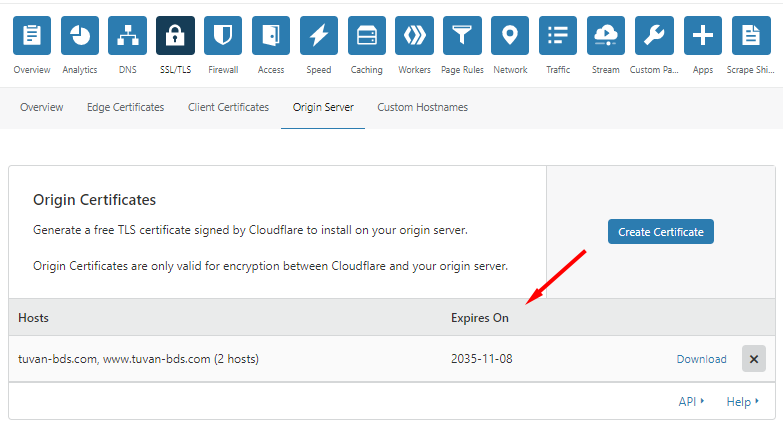Switch to the SSL/TLS Overview sub-tab
This screenshot has height=430, width=783.
pos(41,107)
